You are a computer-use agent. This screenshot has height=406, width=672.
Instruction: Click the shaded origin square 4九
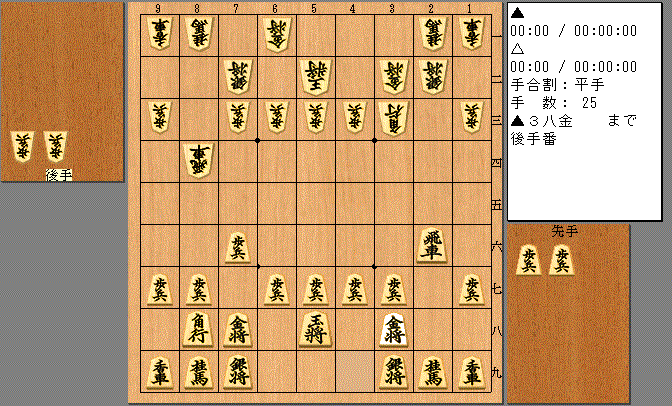354,372
